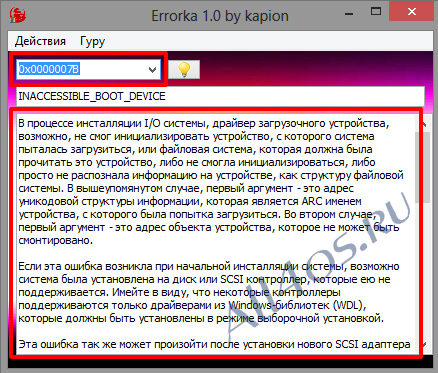
Task: Click the paragraph starting 'В процессе инсталляции'
Action: (211, 182)
